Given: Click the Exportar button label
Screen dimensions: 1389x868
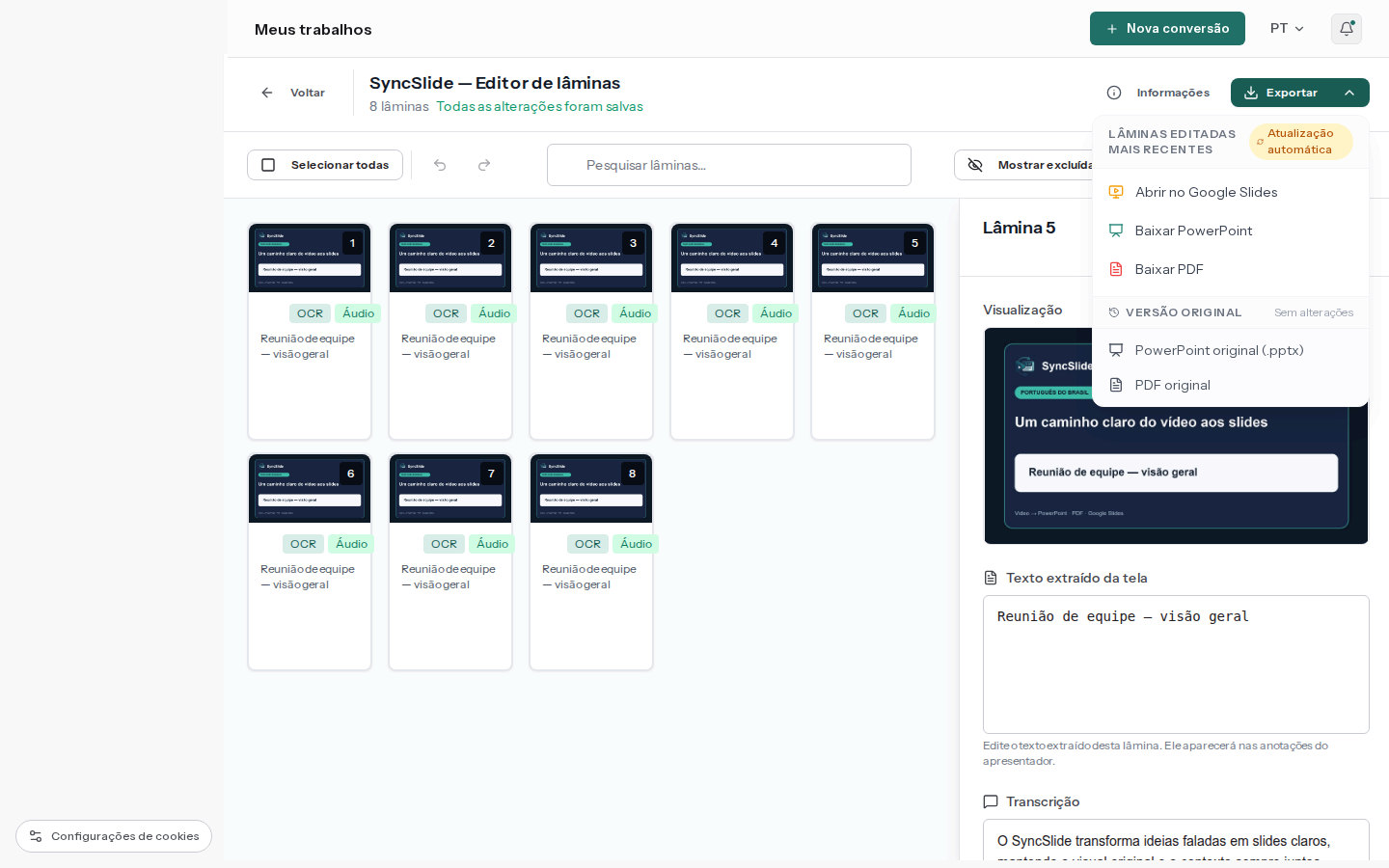Looking at the screenshot, I should pyautogui.click(x=1292, y=93).
